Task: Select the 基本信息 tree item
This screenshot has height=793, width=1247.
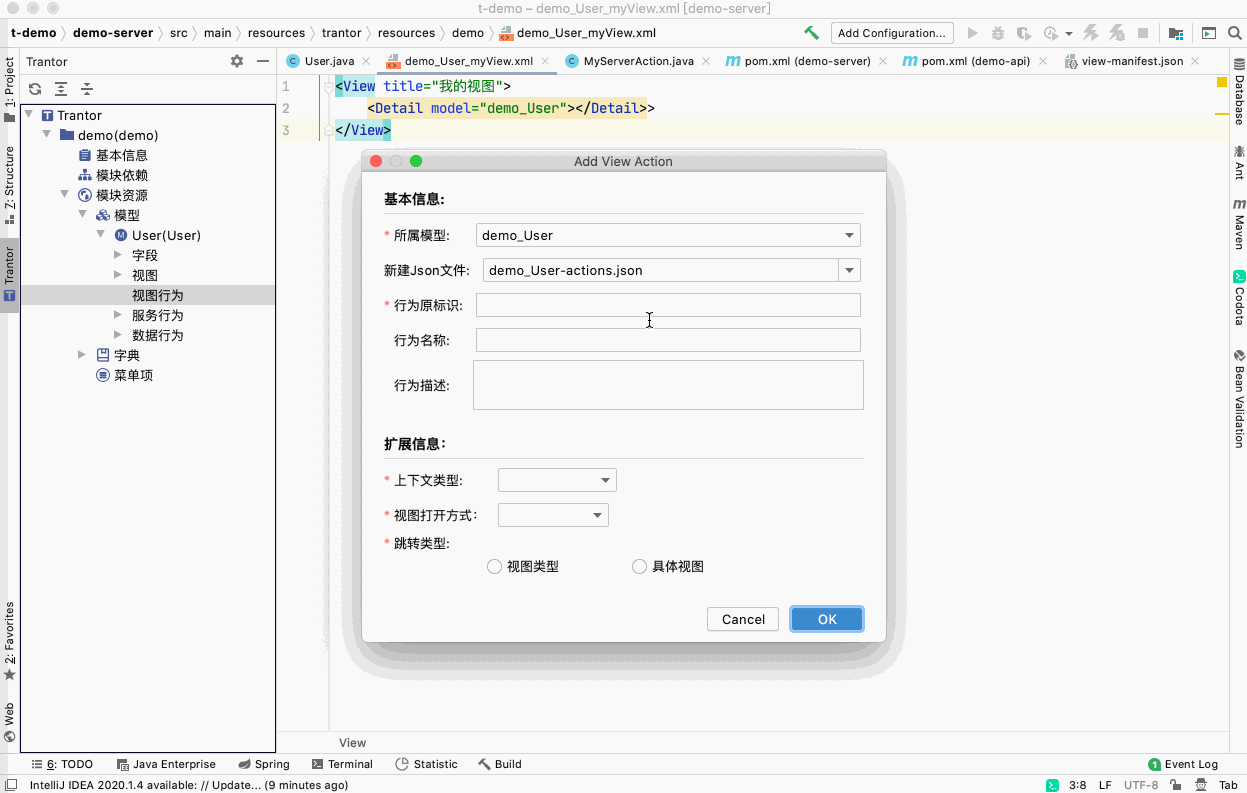Action: pyautogui.click(x=122, y=155)
